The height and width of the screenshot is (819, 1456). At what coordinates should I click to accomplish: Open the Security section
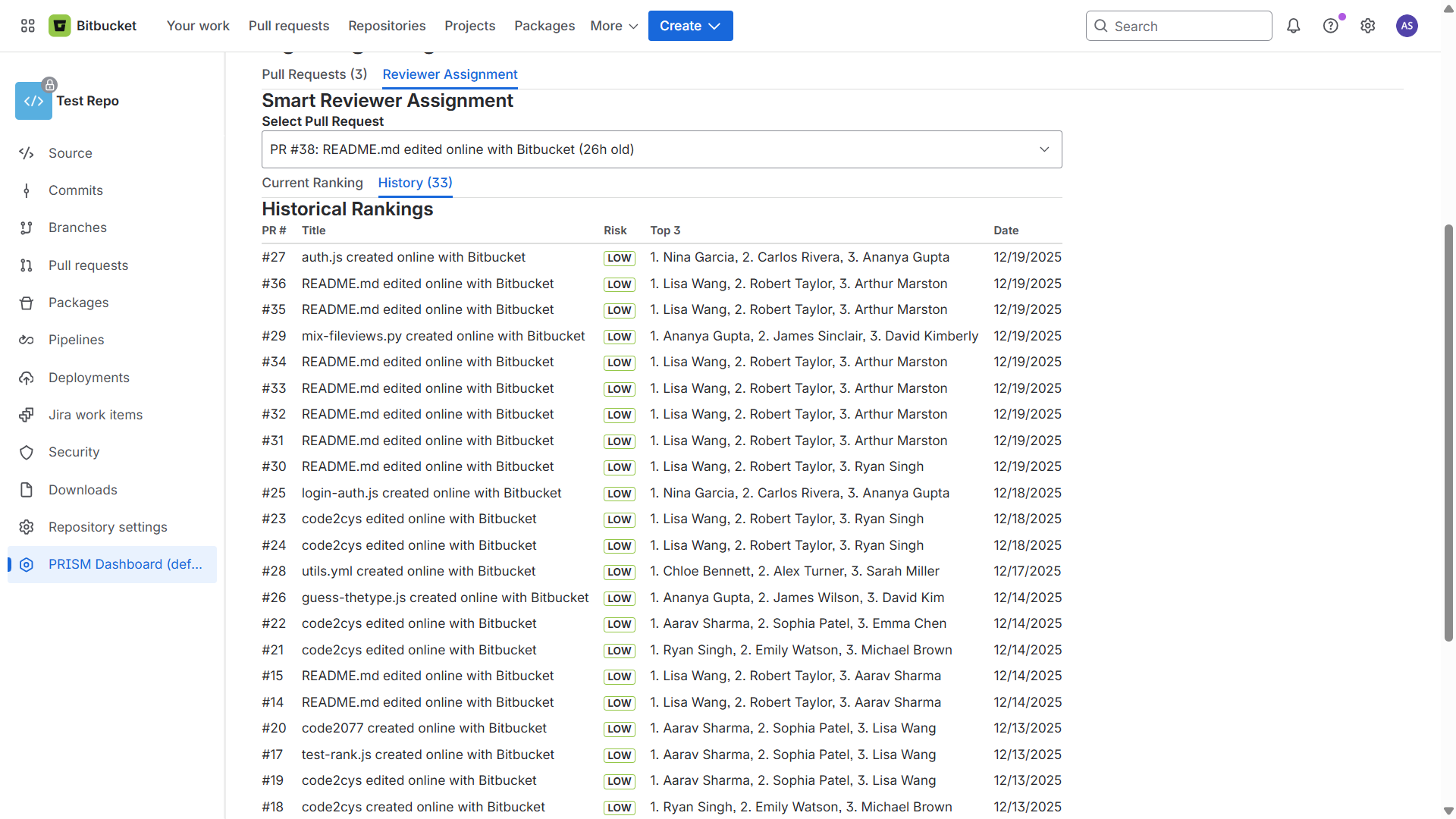(74, 452)
